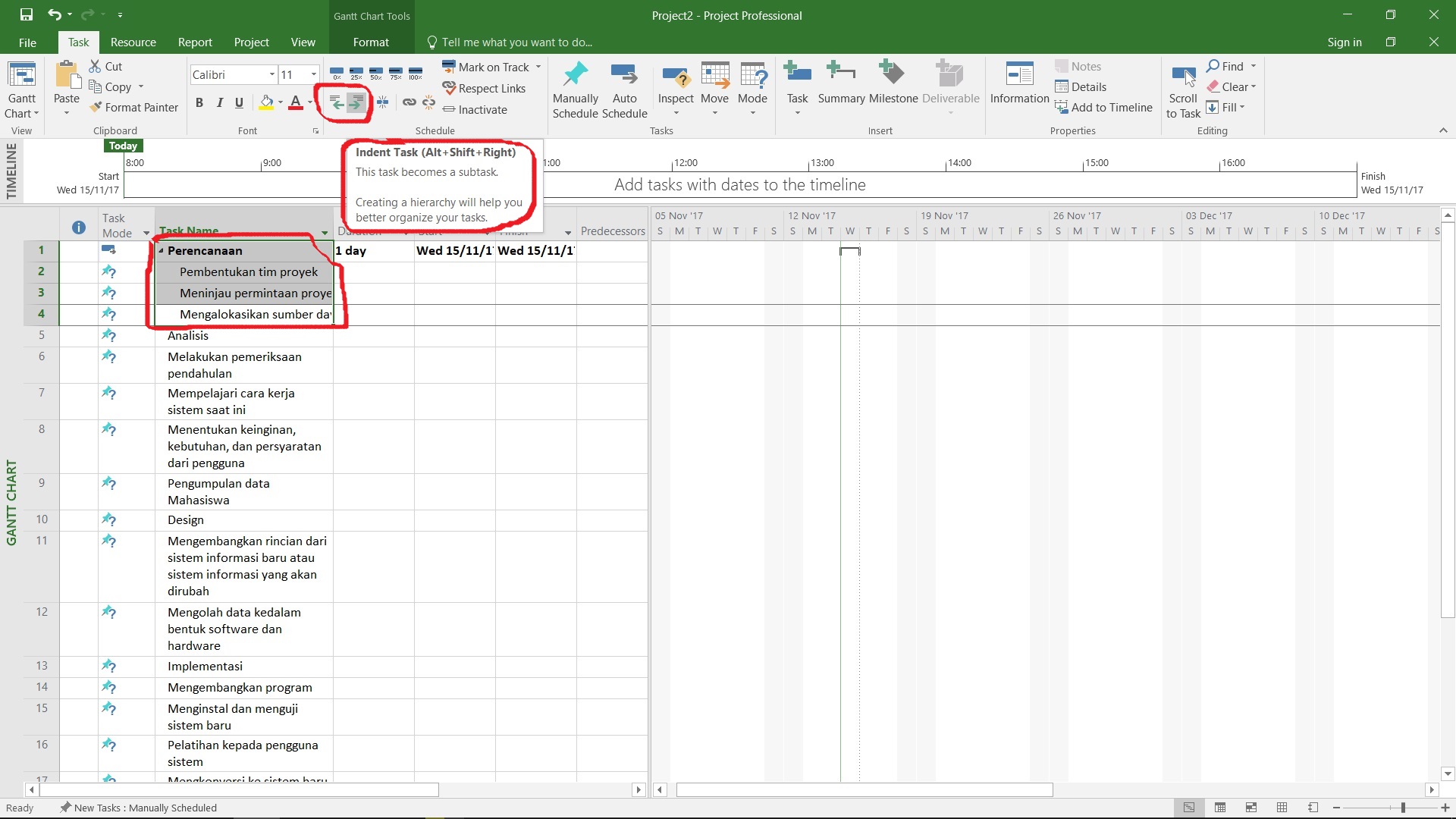1456x819 pixels.
Task: Undo the last action
Action: pyautogui.click(x=54, y=14)
